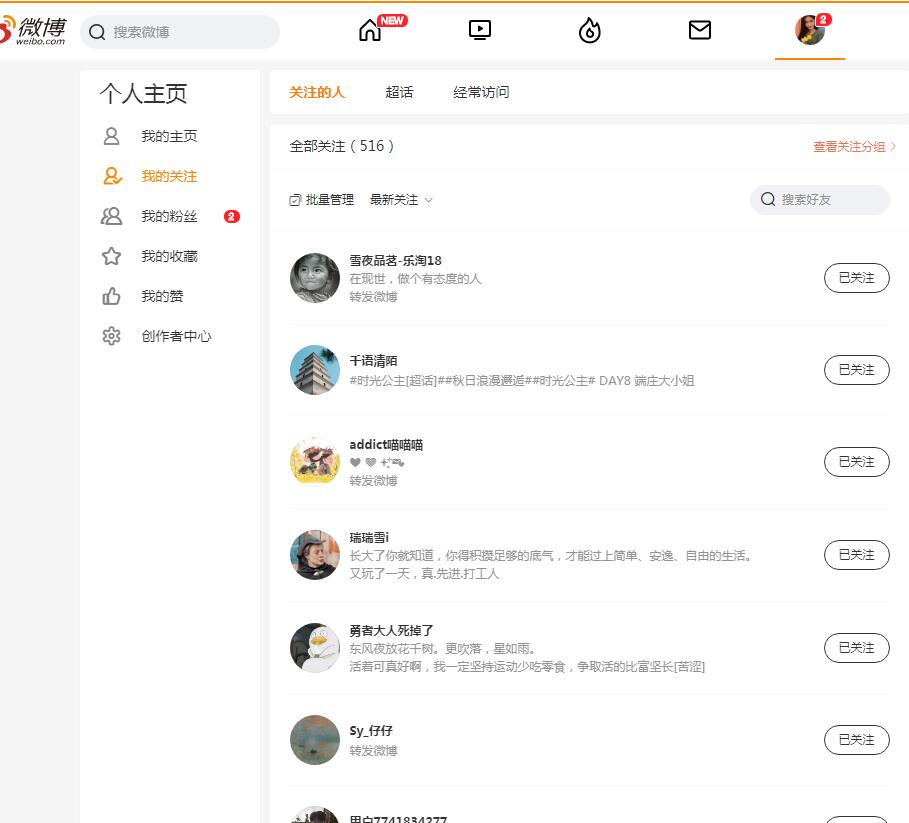Open 我的收藏 star icon in sidebar

pyautogui.click(x=111, y=256)
